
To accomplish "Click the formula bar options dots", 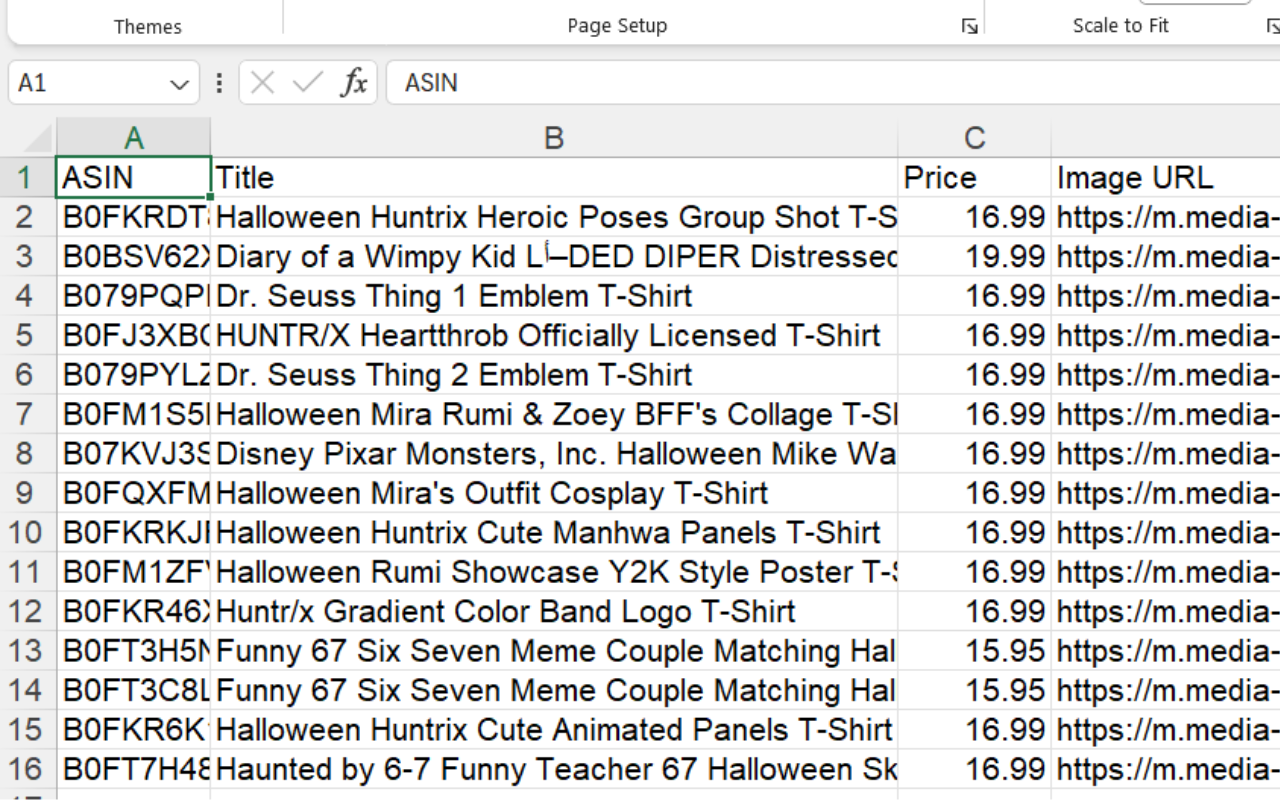I will point(219,83).
